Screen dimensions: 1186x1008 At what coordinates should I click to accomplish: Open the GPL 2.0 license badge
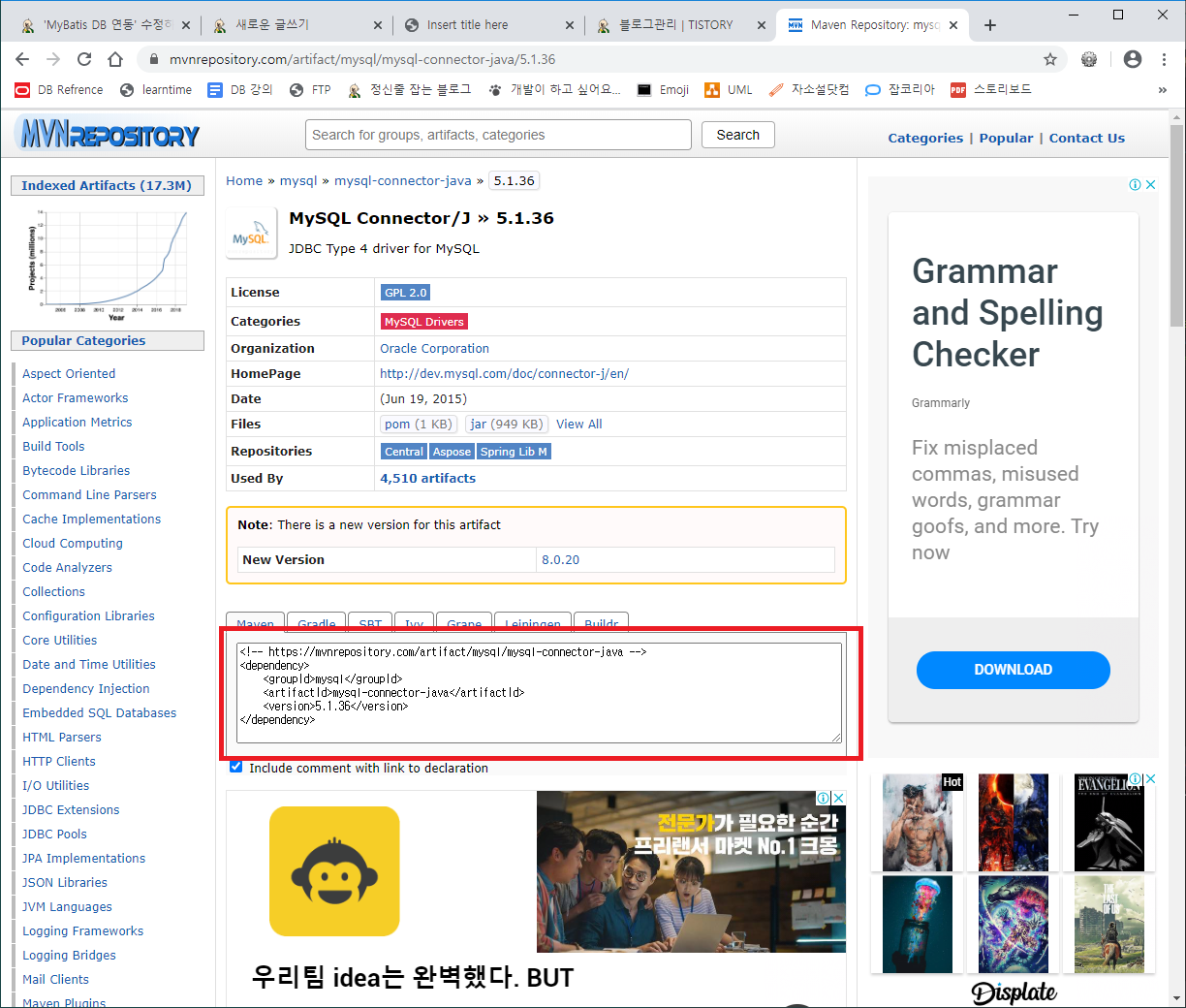coord(405,293)
